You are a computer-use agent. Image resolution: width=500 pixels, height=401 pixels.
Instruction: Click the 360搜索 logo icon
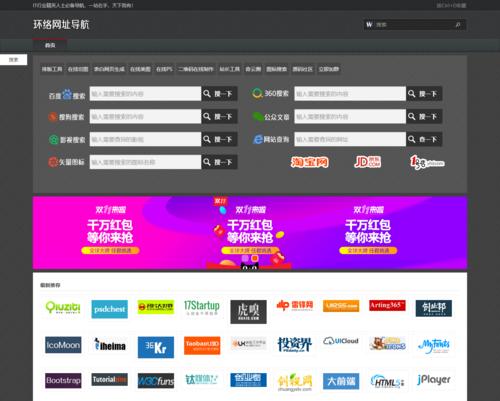(x=257, y=93)
